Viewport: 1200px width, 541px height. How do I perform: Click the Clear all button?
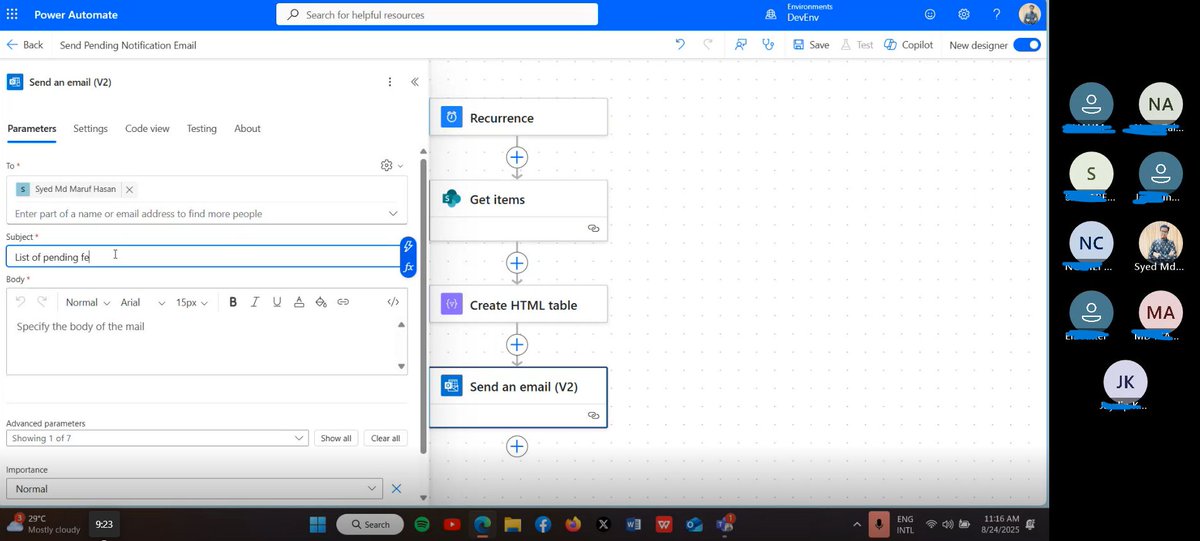coord(385,438)
